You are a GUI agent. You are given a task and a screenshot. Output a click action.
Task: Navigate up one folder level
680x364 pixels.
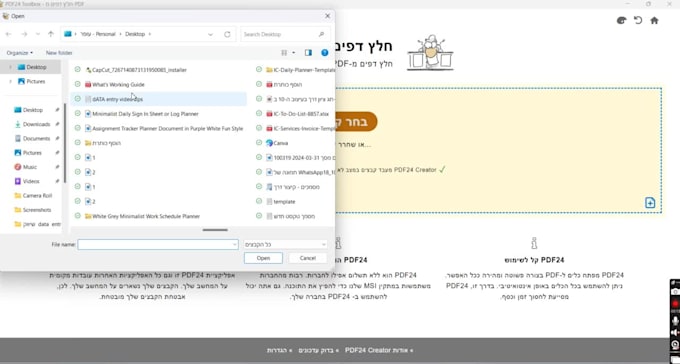tap(51, 34)
